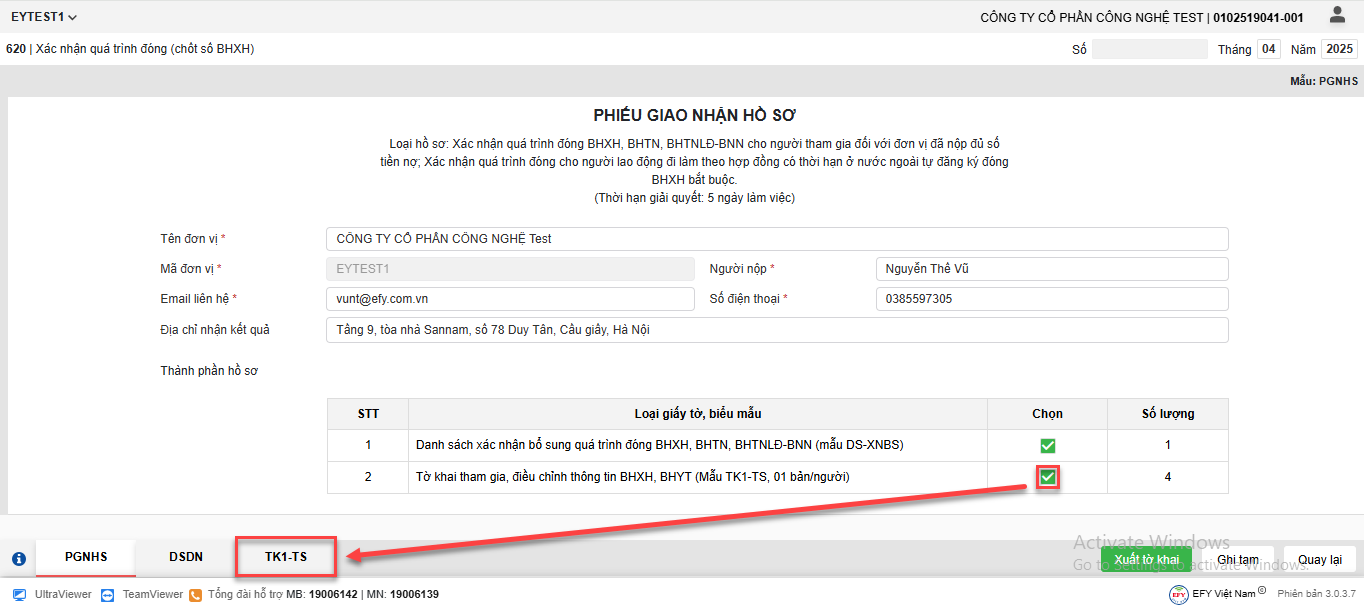Click the Email liên hệ field
This screenshot has height=606, width=1364.
(x=509, y=299)
